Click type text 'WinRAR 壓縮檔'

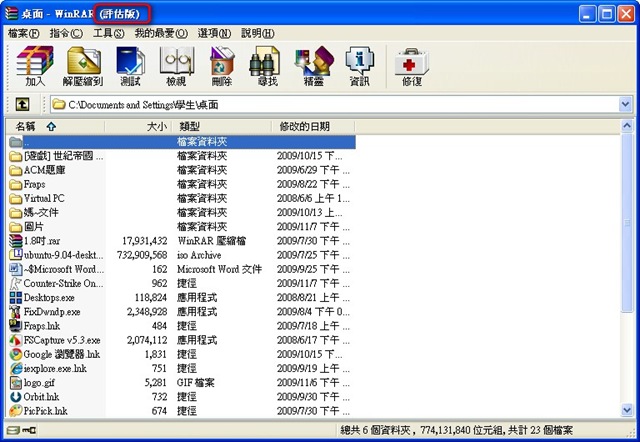(211, 241)
